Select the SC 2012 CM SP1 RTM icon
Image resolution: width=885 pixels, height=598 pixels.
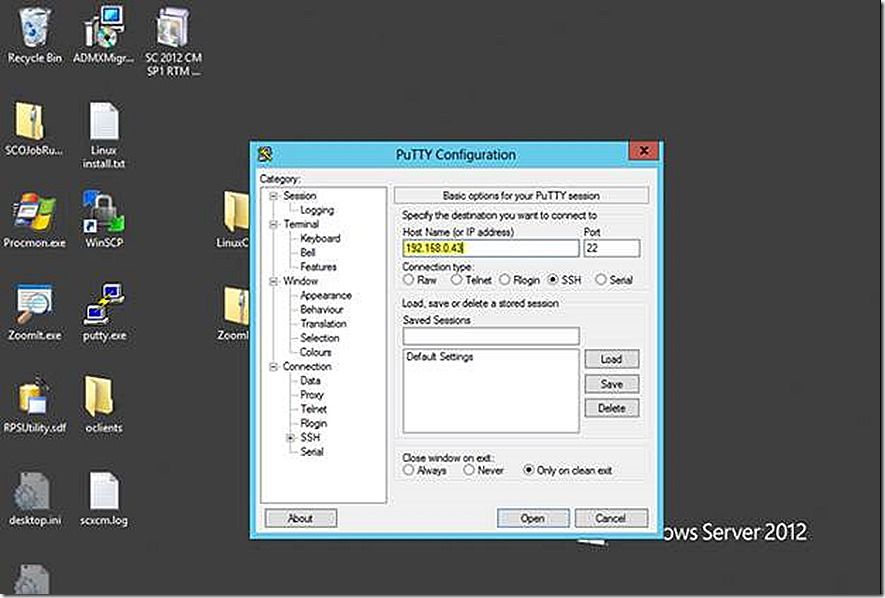pos(173,41)
